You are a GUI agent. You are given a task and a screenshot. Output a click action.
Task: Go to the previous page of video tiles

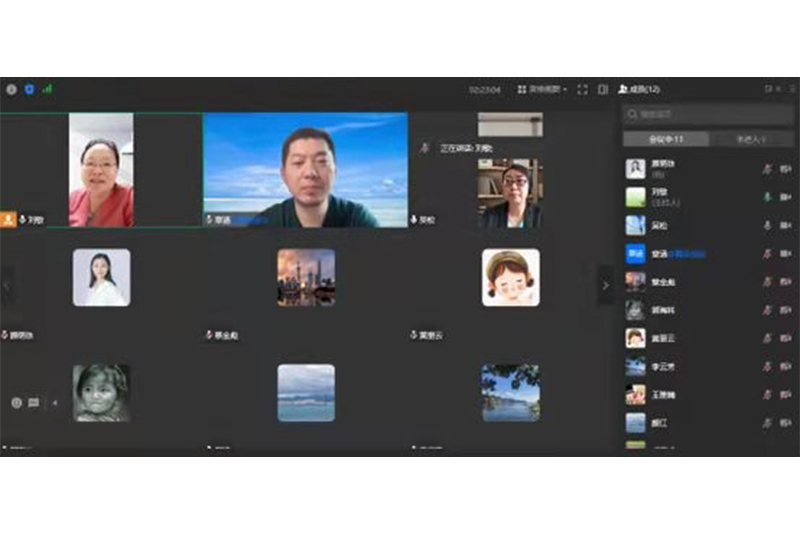coord(7,286)
